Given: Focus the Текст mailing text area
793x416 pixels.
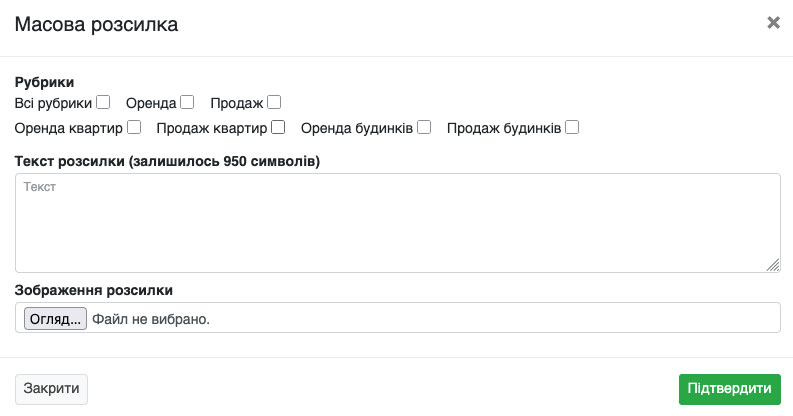Looking at the screenshot, I should pos(397,222).
